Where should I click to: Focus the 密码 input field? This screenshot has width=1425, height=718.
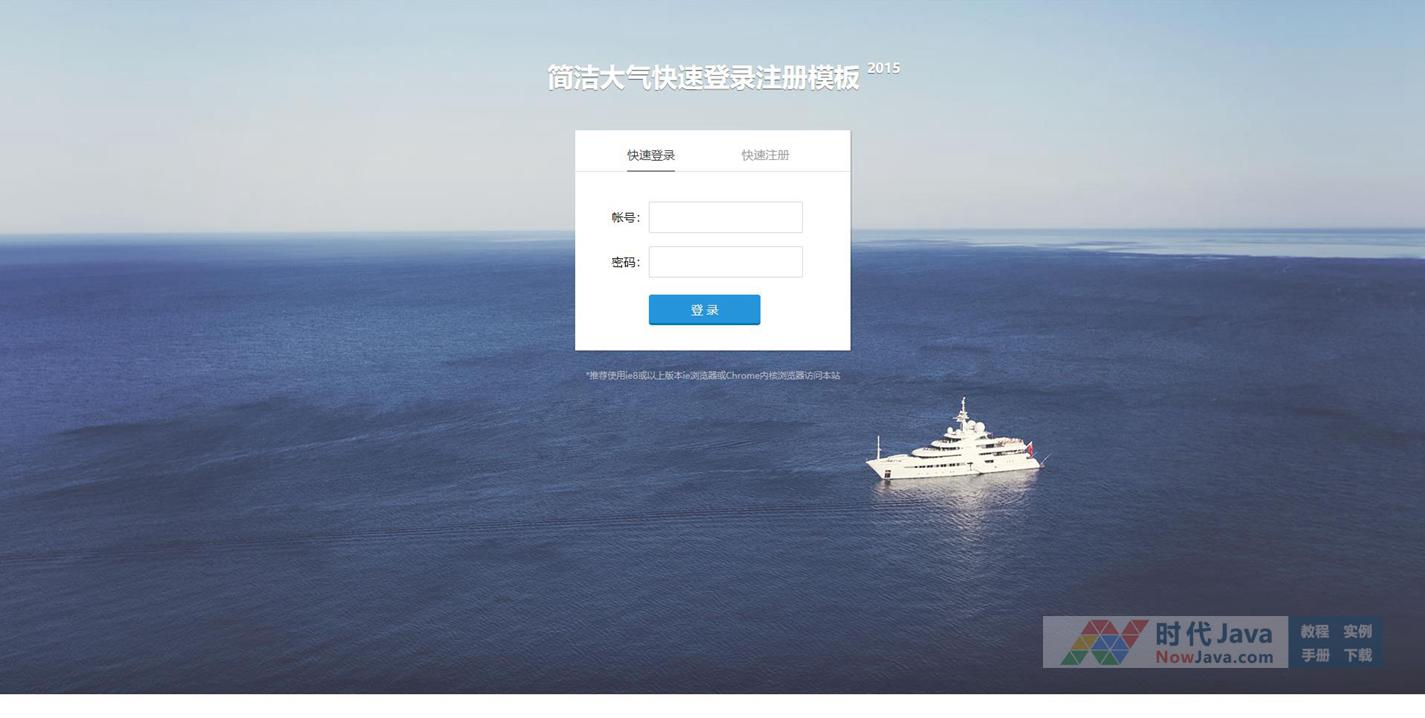click(x=725, y=262)
